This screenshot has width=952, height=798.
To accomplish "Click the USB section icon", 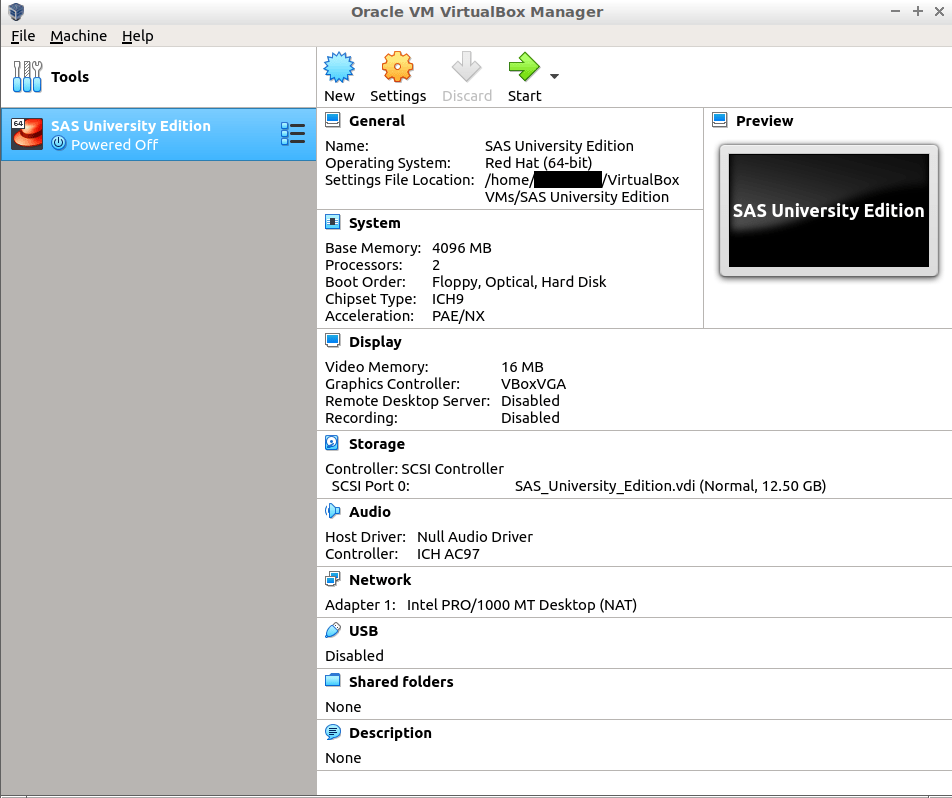I will point(333,630).
